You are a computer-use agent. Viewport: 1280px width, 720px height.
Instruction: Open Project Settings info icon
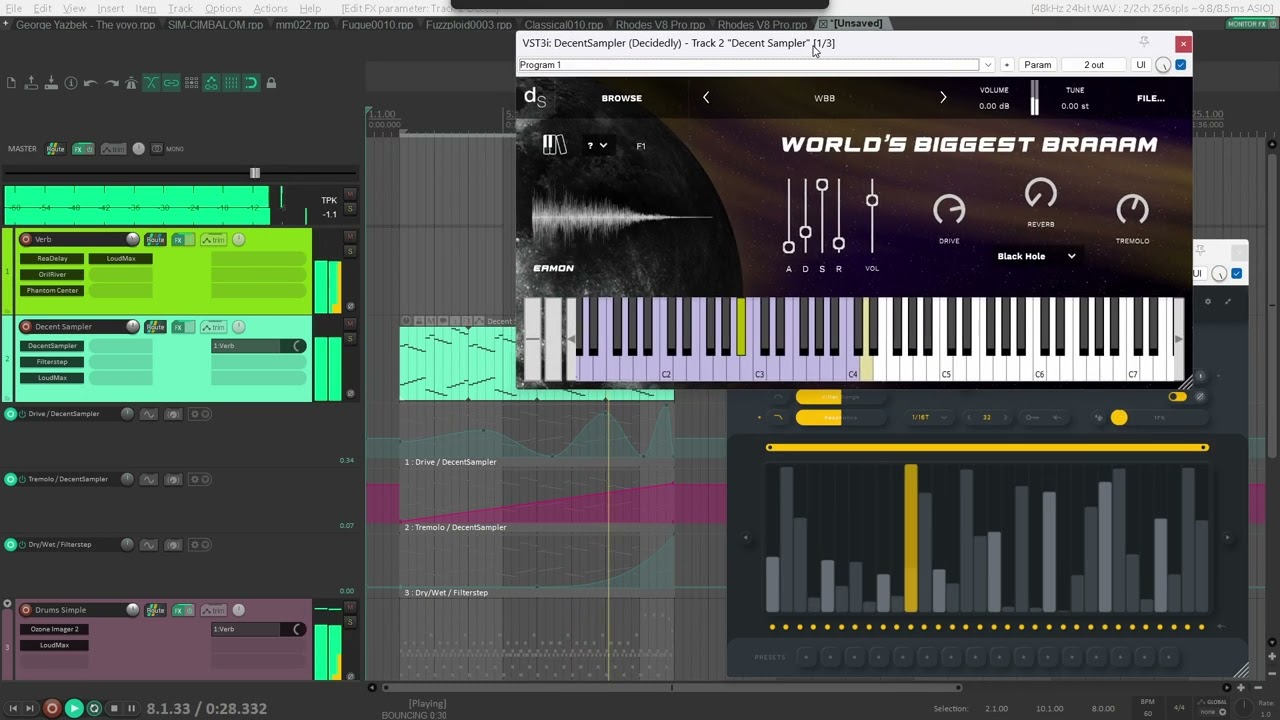tap(71, 83)
